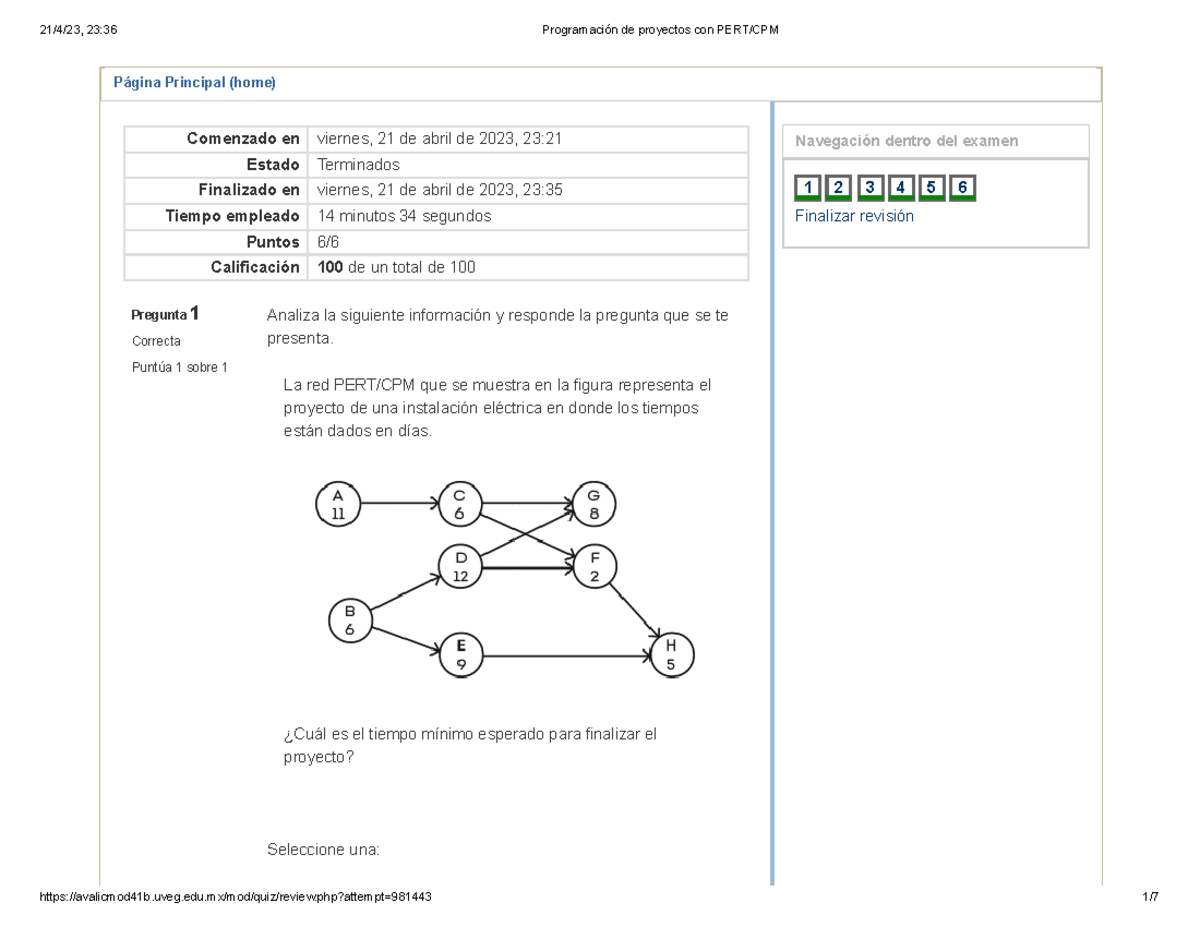
Task: Click node H in the PERT network
Action: pyautogui.click(x=671, y=652)
